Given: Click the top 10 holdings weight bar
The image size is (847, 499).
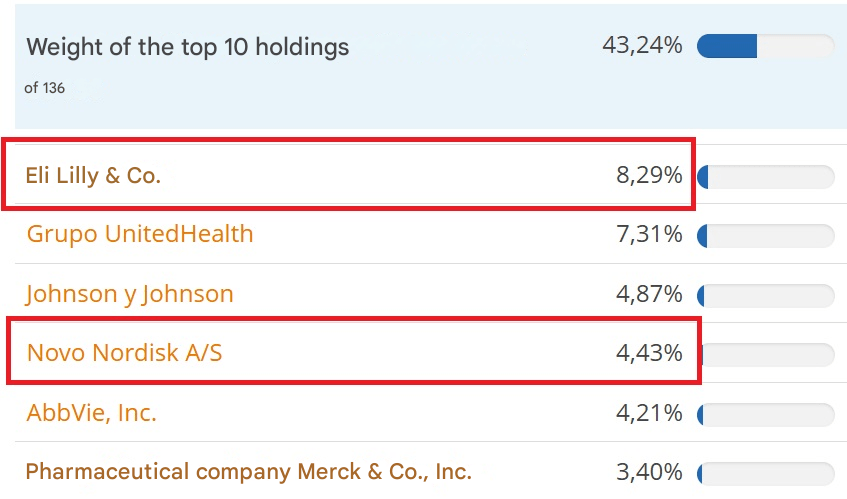Looking at the screenshot, I should coord(765,46).
